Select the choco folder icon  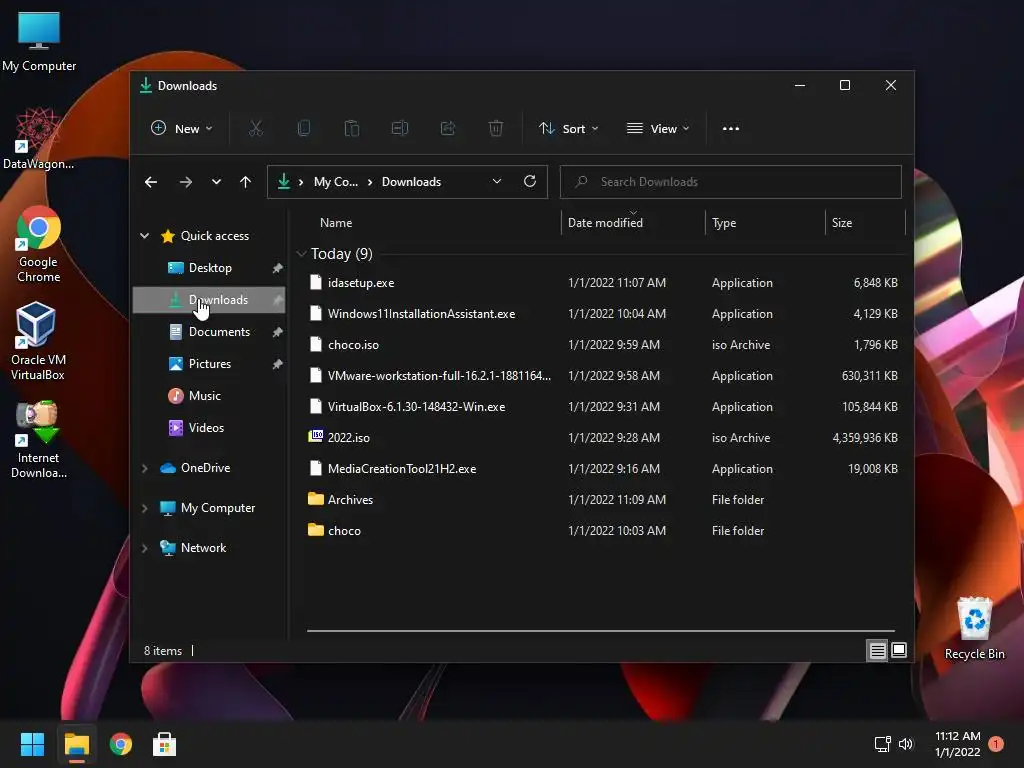[315, 530]
